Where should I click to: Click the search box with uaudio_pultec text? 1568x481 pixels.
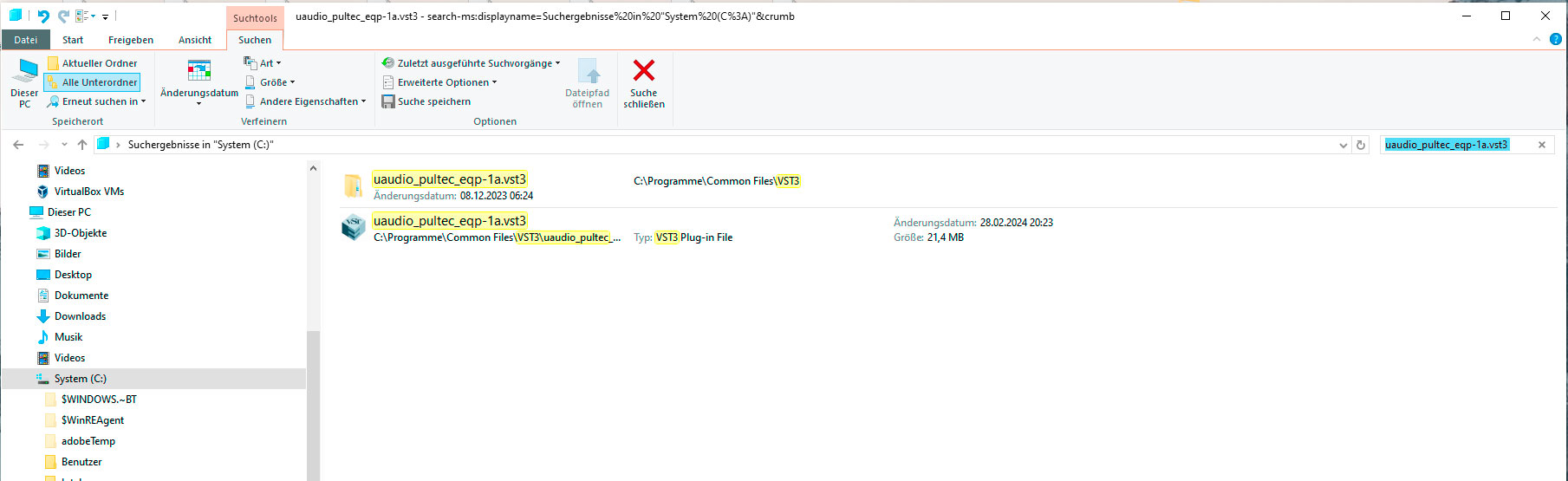click(1456, 145)
